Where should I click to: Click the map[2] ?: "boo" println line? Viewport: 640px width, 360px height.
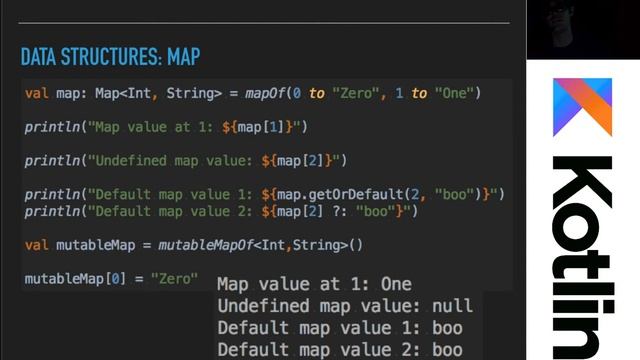[221, 211]
